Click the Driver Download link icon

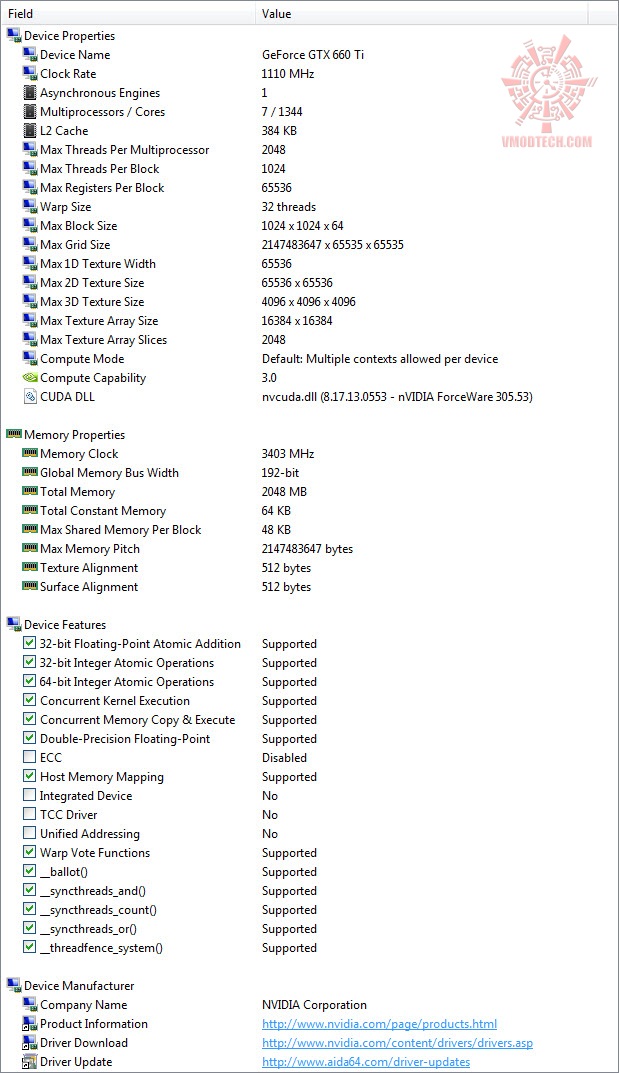pyautogui.click(x=29, y=1042)
